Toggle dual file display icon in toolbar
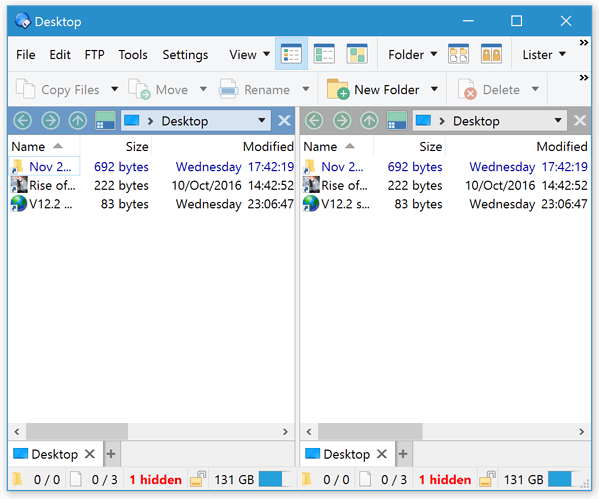Viewport: 599px width, 499px height. point(458,54)
